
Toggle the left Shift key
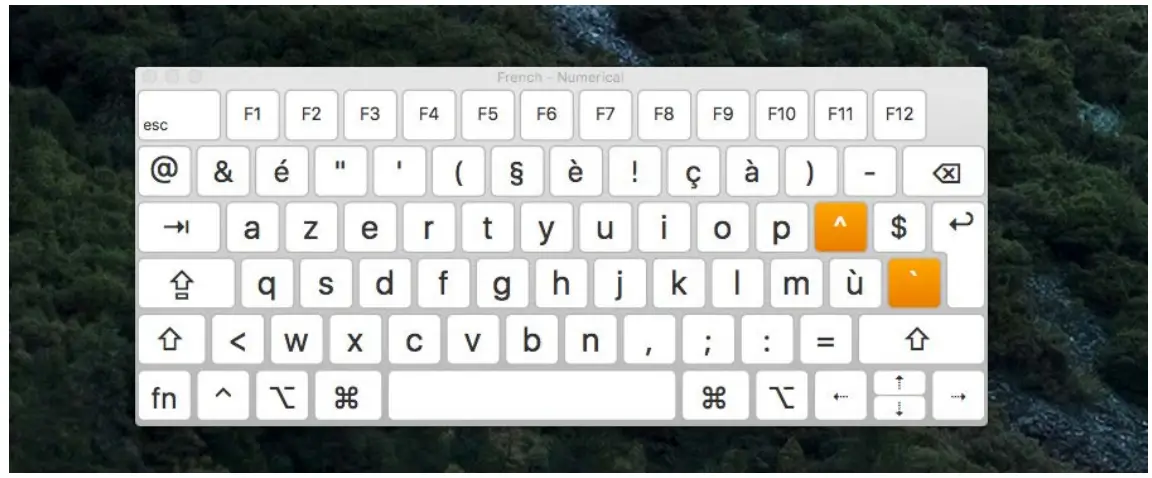(171, 340)
